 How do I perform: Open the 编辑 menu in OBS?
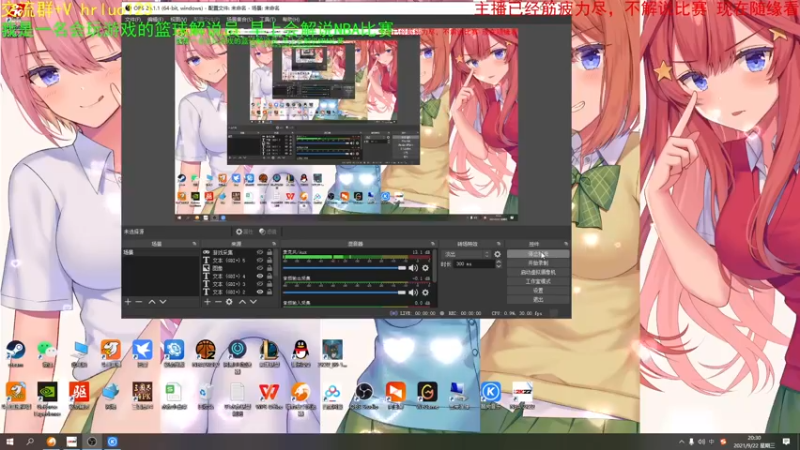[x=155, y=19]
